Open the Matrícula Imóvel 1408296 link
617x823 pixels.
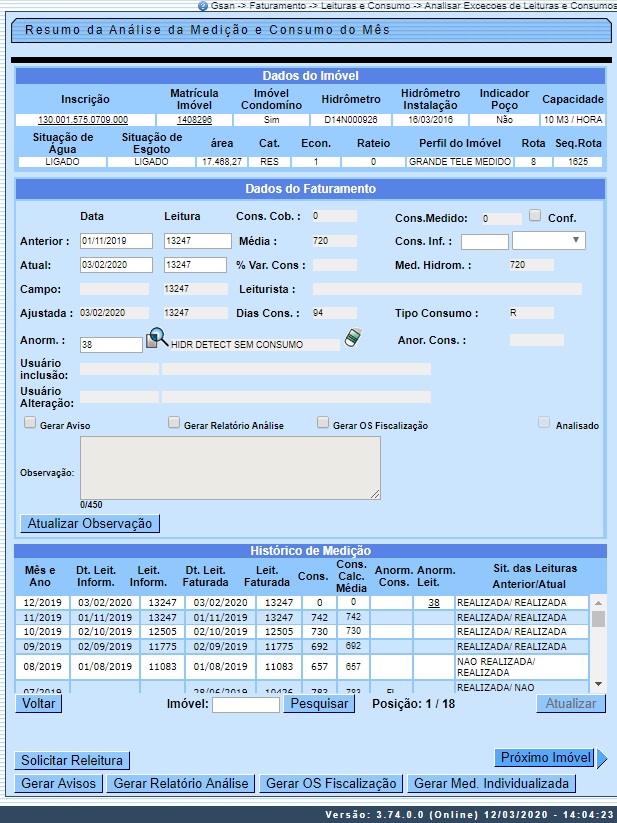(x=193, y=120)
